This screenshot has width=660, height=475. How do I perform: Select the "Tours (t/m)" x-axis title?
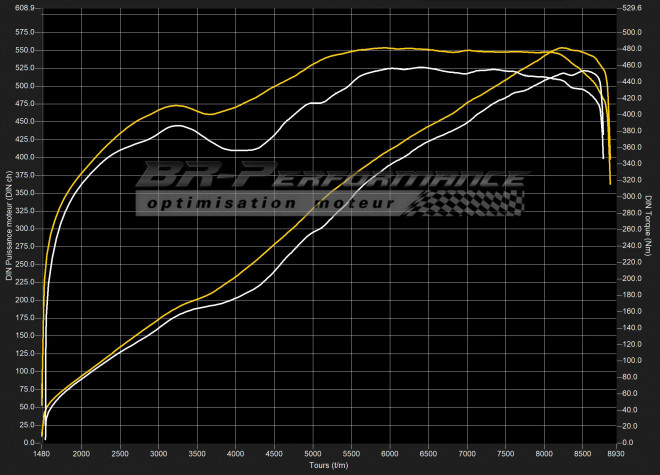pyautogui.click(x=326, y=466)
